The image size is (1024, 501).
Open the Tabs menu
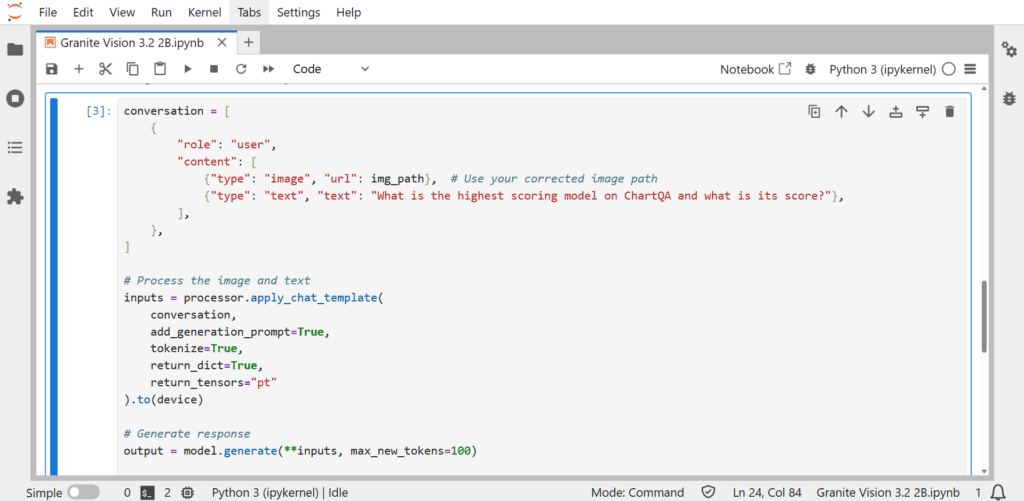pyautogui.click(x=249, y=12)
